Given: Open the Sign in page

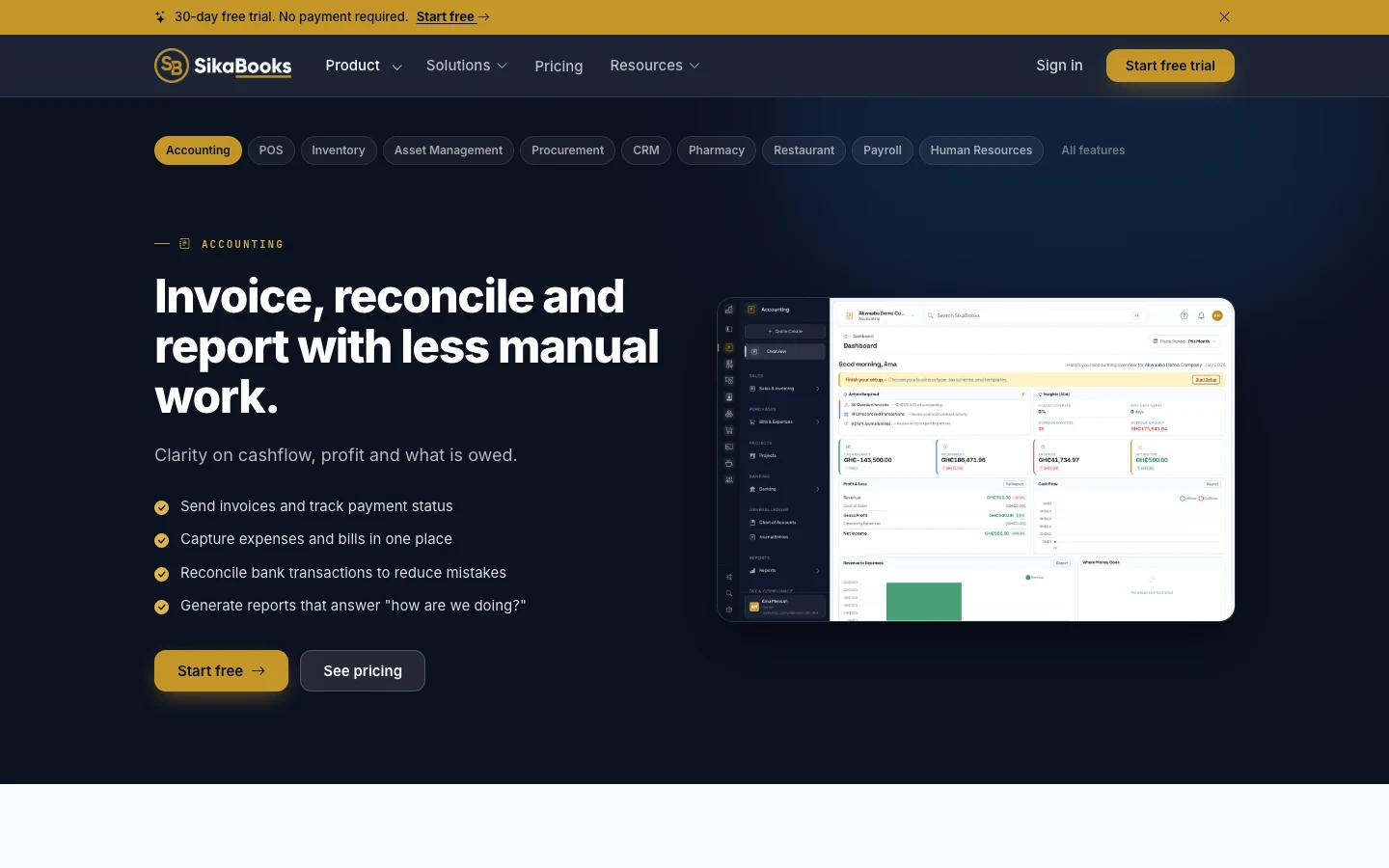Looking at the screenshot, I should click(x=1059, y=66).
